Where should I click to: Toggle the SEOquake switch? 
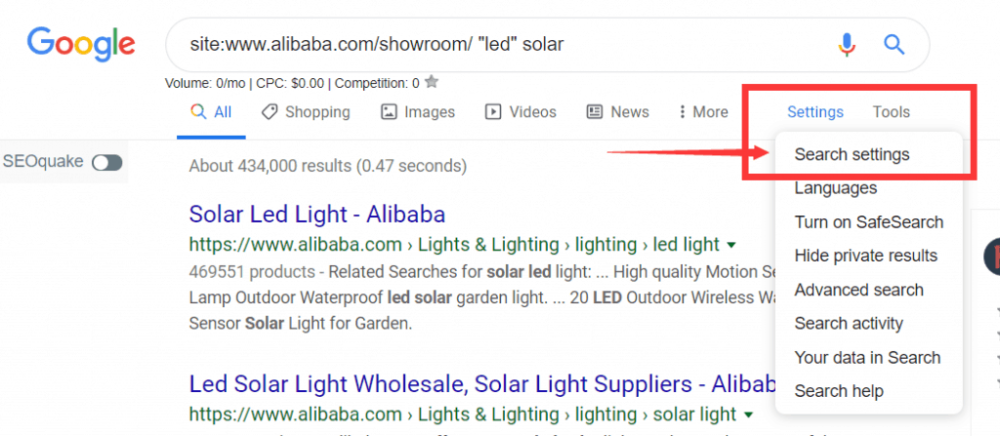pyautogui.click(x=106, y=162)
